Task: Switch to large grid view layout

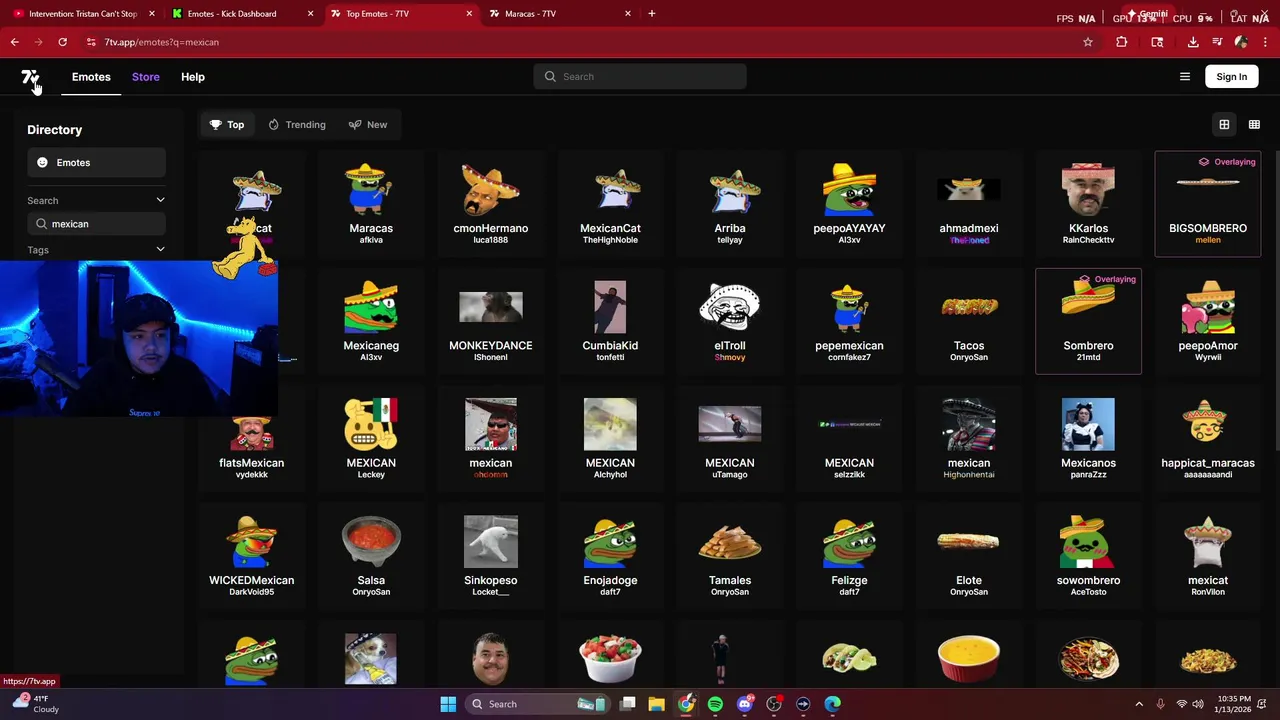Action: click(x=1224, y=125)
